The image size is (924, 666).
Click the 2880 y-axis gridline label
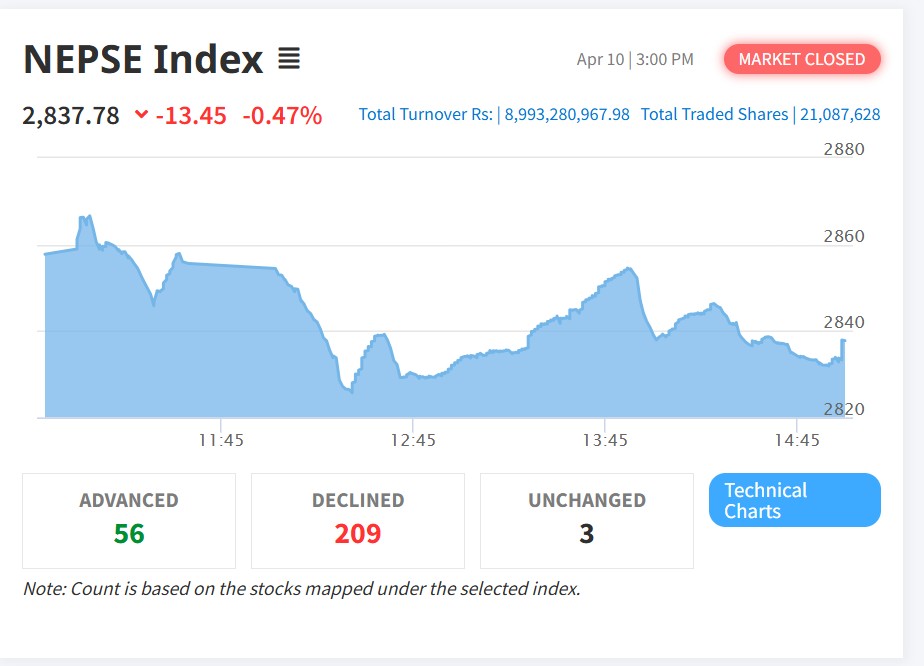[843, 150]
